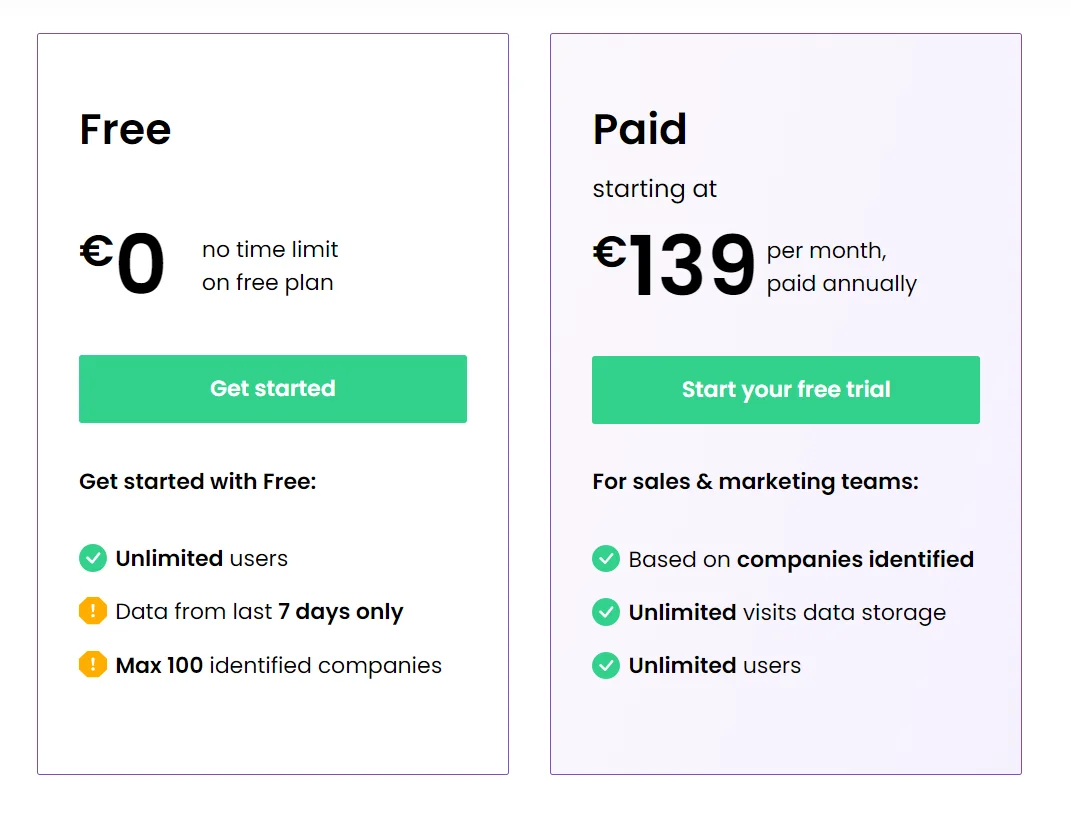Click the green Get started button

pos(272,389)
